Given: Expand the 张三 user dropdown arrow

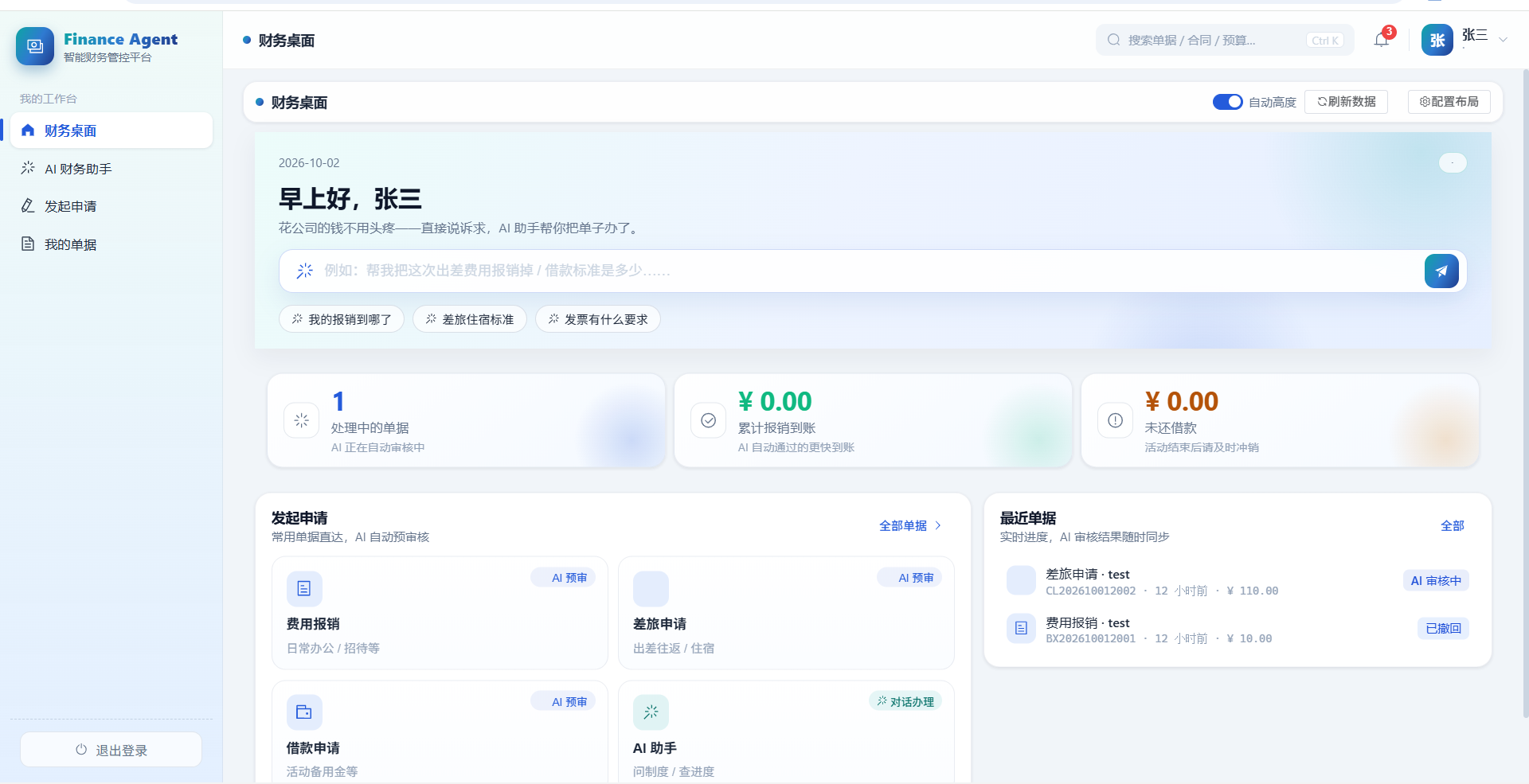Looking at the screenshot, I should click(x=1503, y=40).
